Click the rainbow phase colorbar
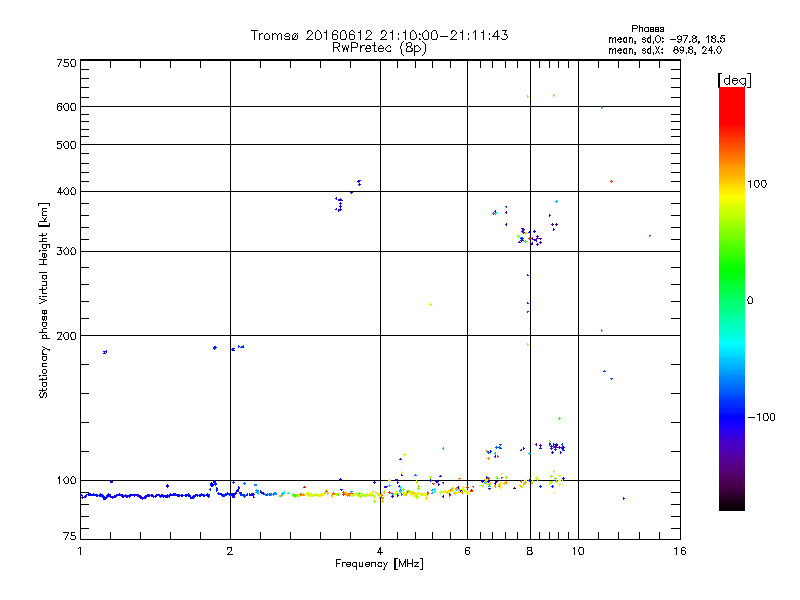 coord(732,298)
